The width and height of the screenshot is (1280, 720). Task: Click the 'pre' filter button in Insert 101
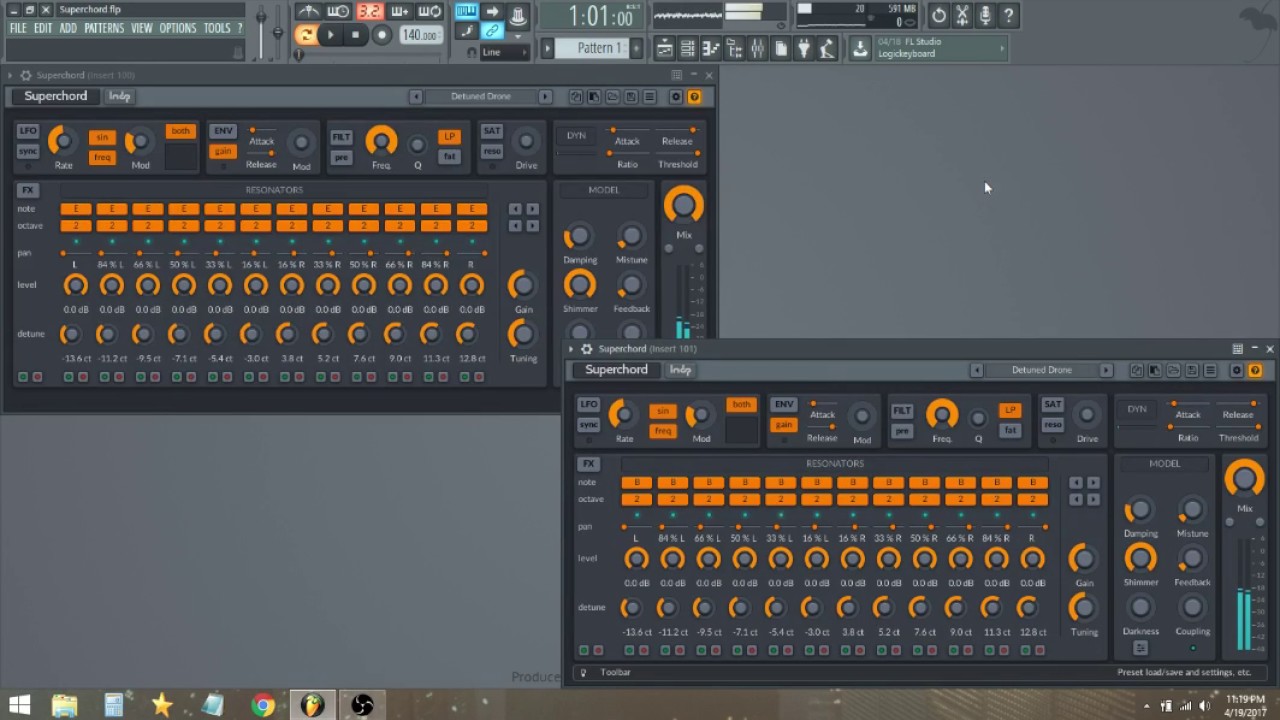pyautogui.click(x=902, y=431)
